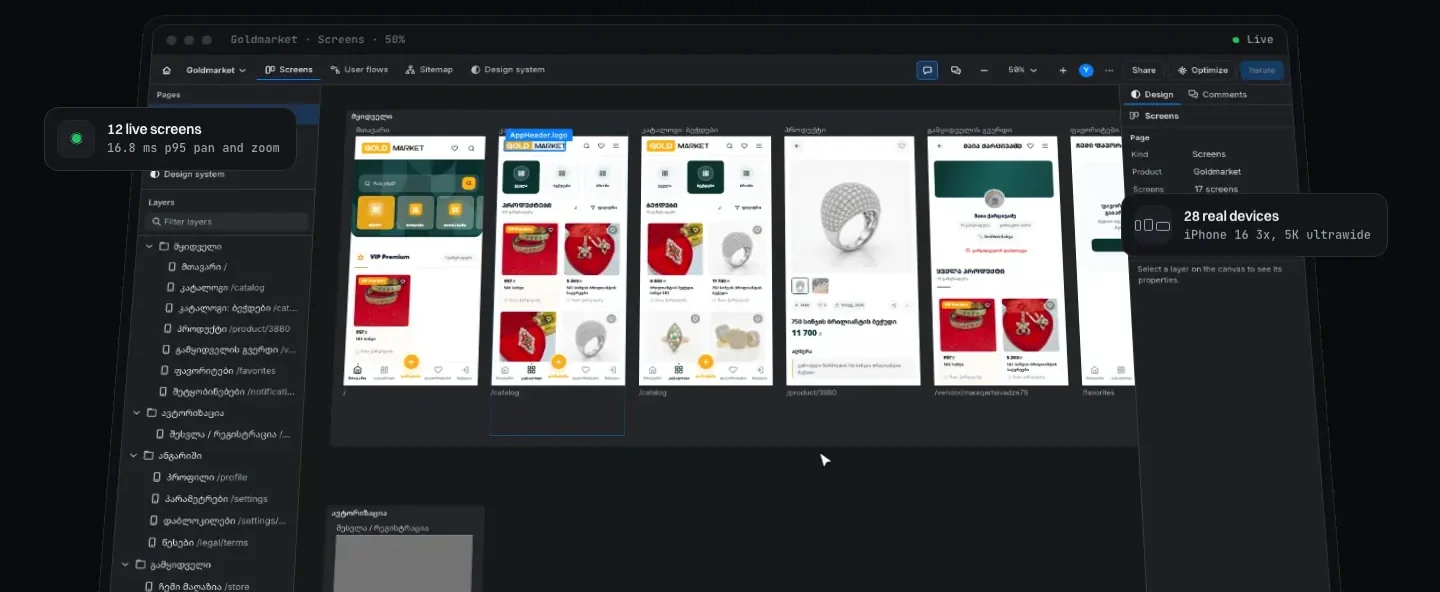Select the /notificati... layer row
The height and width of the screenshot is (592, 1440).
[225, 391]
